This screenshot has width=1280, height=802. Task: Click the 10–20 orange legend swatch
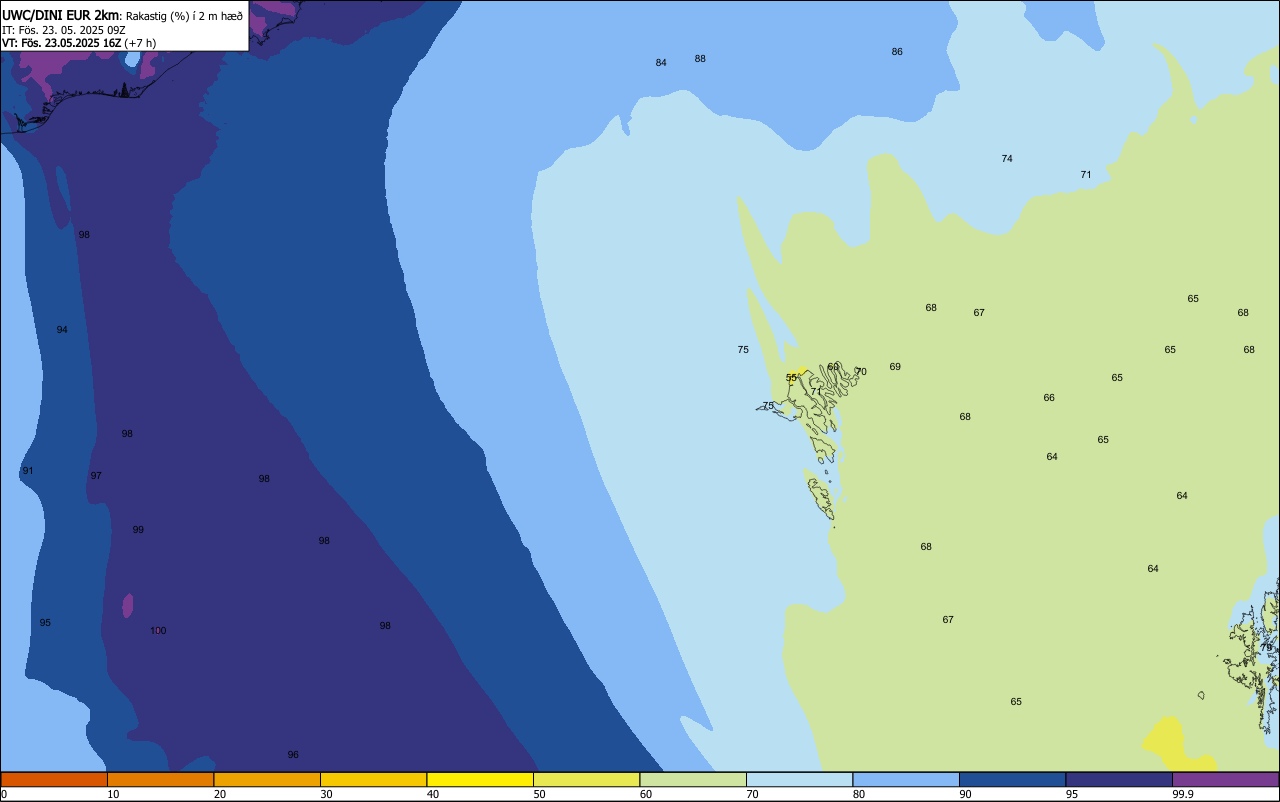click(160, 779)
